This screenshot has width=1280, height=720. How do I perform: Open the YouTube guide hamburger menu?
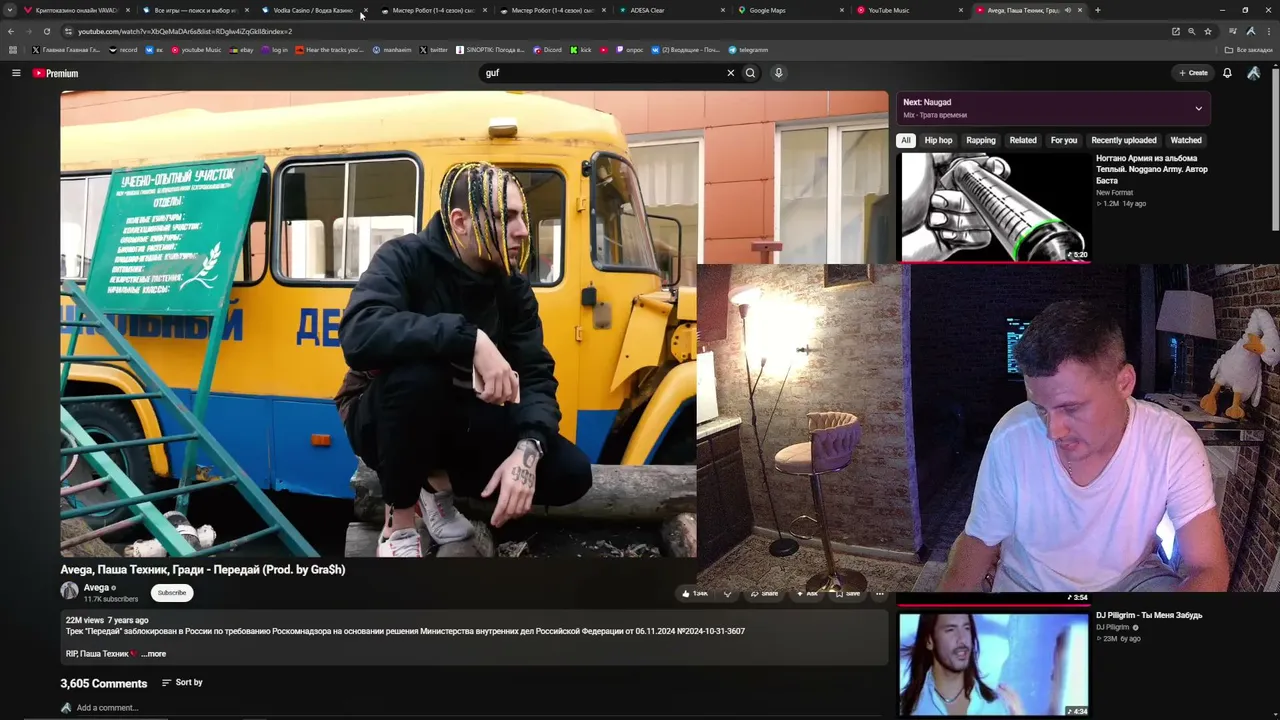[16, 73]
